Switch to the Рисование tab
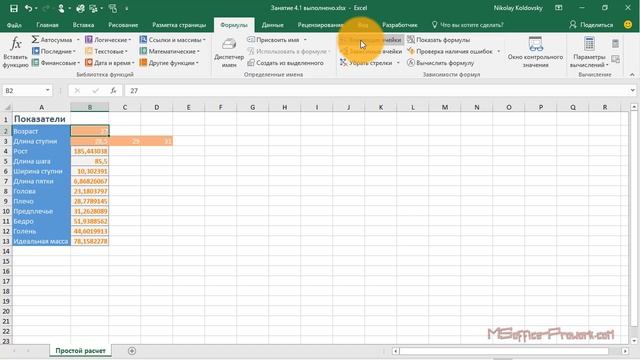640x360 pixels. (x=123, y=25)
